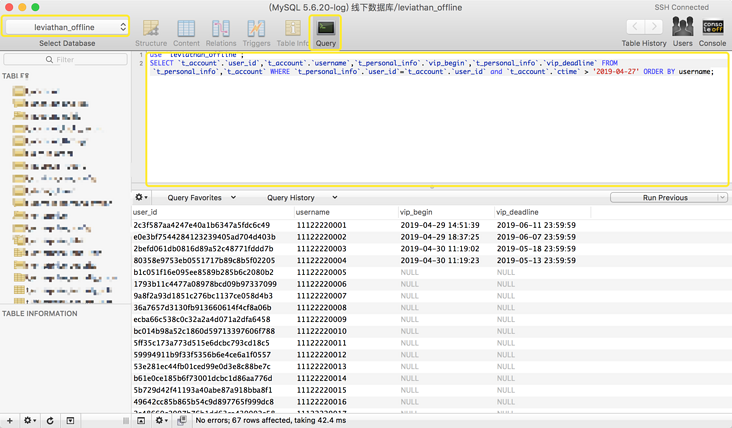732x428 pixels.
Task: Click the table Filter search field
Action: point(67,60)
